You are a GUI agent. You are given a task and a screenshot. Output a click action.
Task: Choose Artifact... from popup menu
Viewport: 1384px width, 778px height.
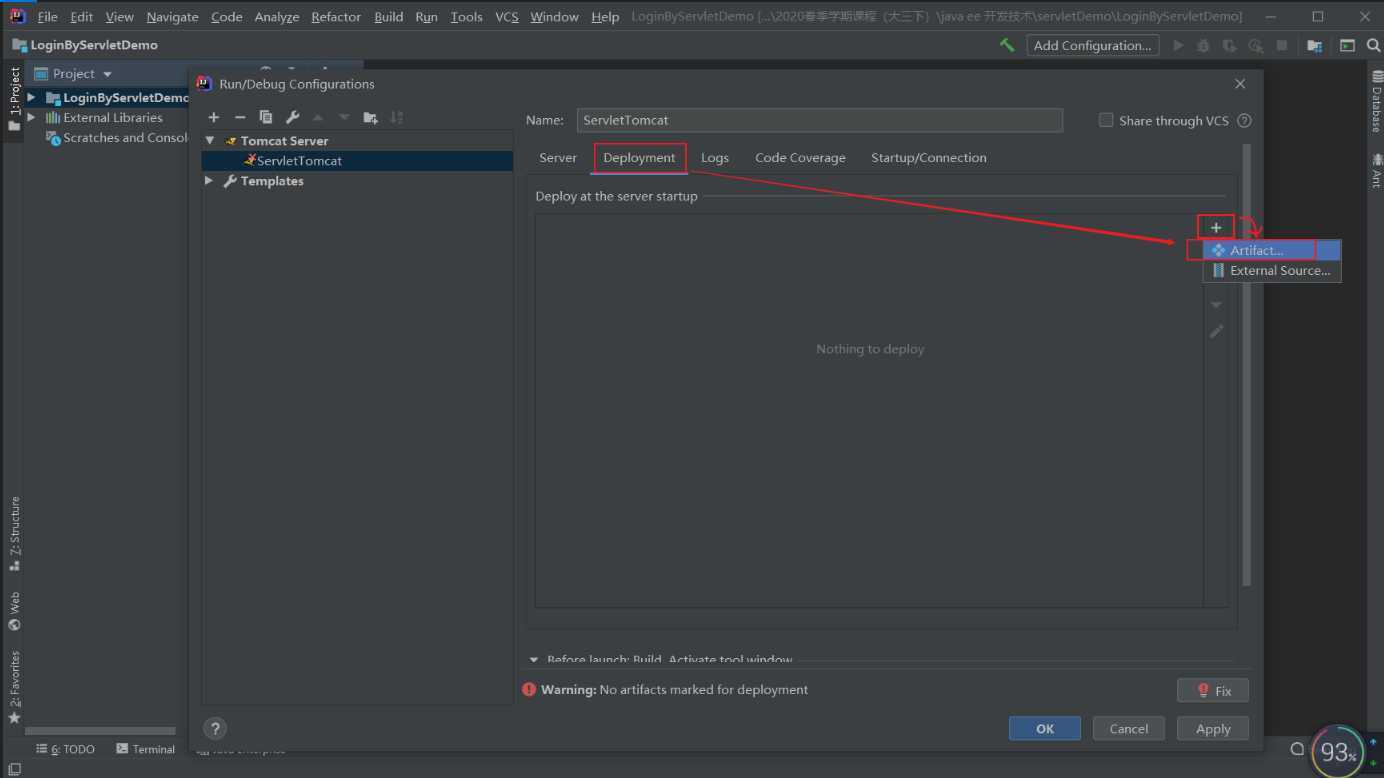tap(1272, 251)
